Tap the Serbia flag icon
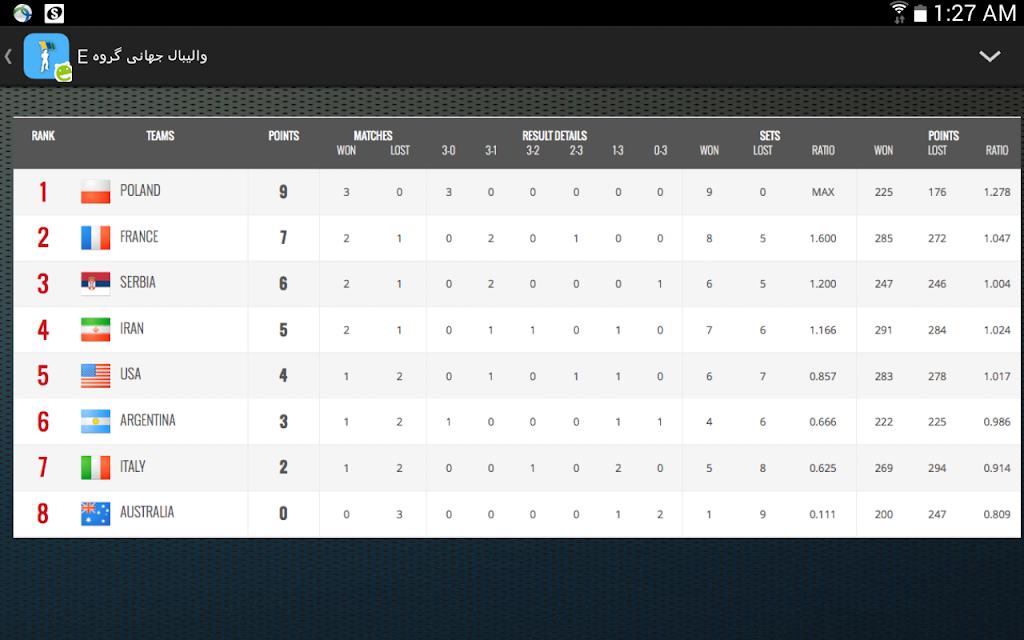1024x640 pixels. [95, 283]
